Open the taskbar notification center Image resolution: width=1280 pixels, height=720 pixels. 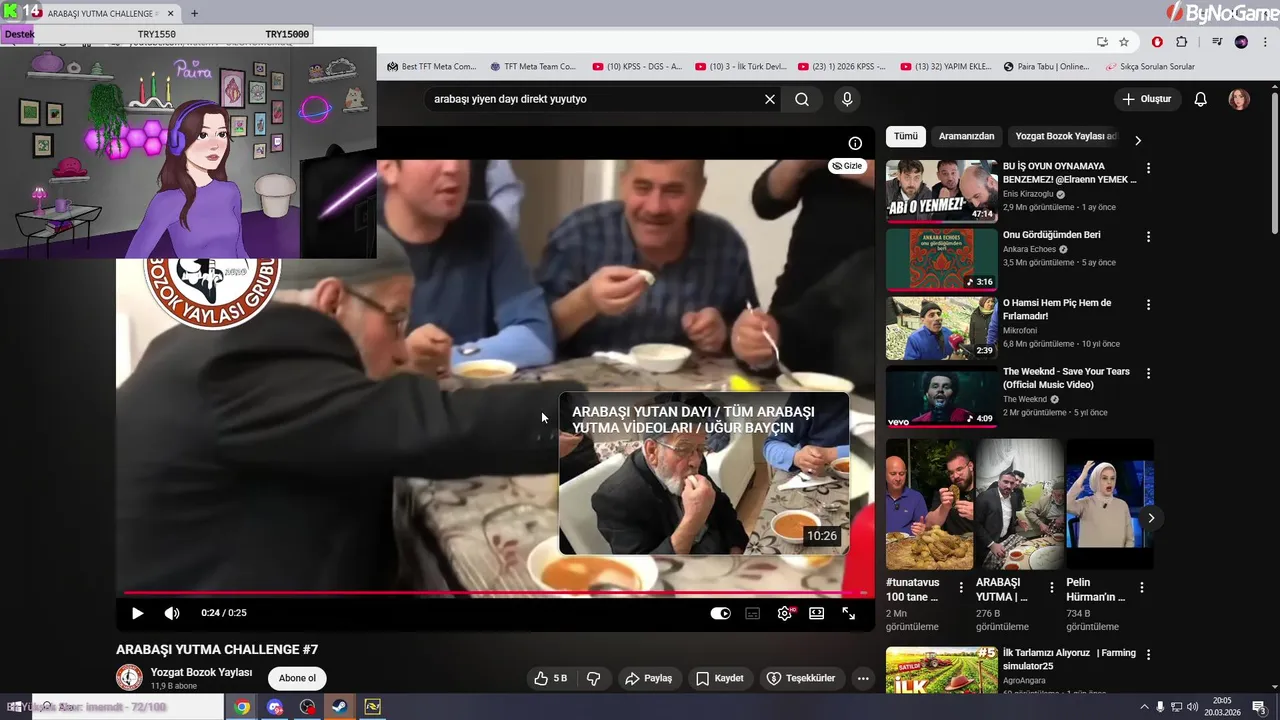tap(1259, 707)
